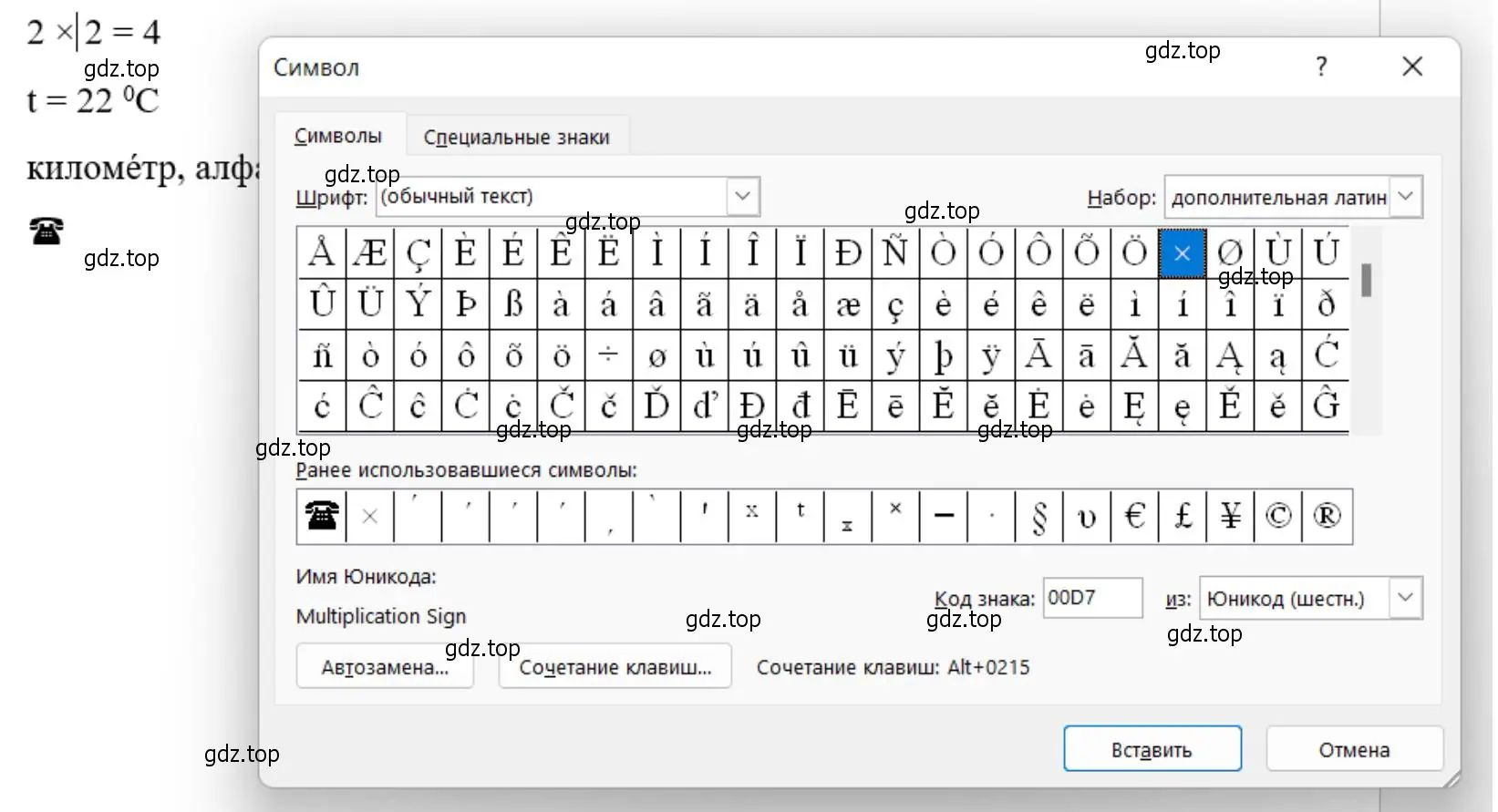Image resolution: width=1498 pixels, height=812 pixels.
Task: Select the – dash in the recent symbols
Action: click(944, 517)
